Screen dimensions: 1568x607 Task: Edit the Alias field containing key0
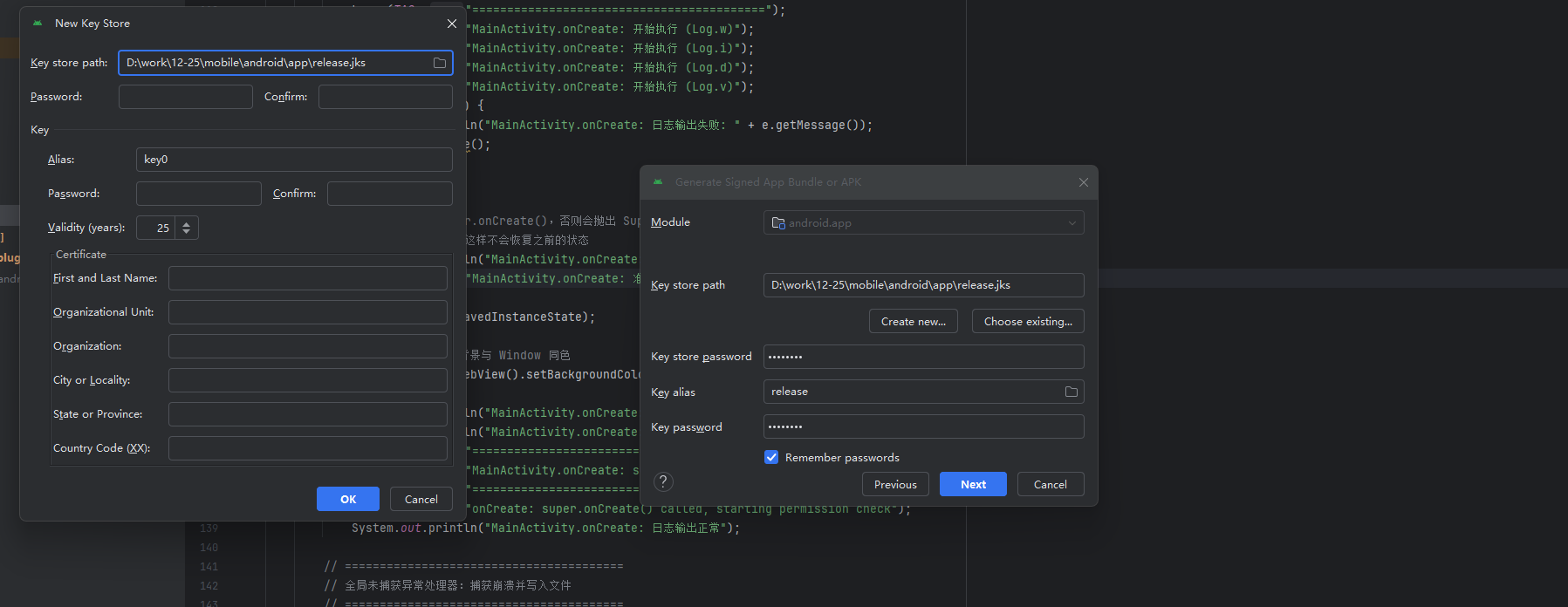[x=294, y=160]
